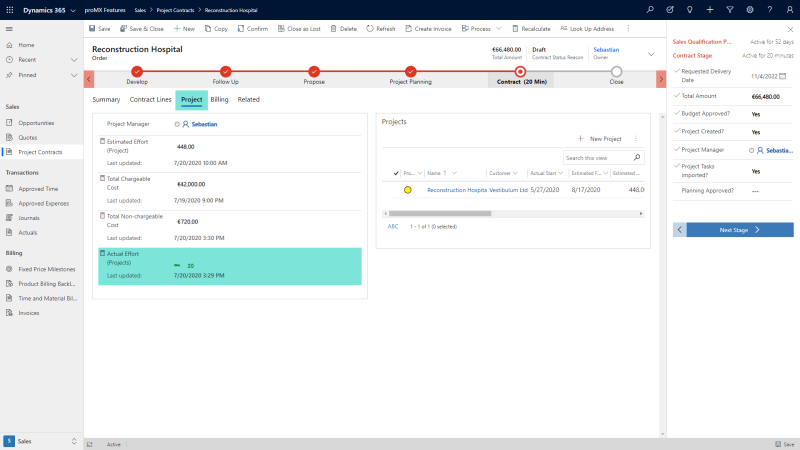Select the Contract stage circle
The image size is (800, 450).
coord(520,71)
